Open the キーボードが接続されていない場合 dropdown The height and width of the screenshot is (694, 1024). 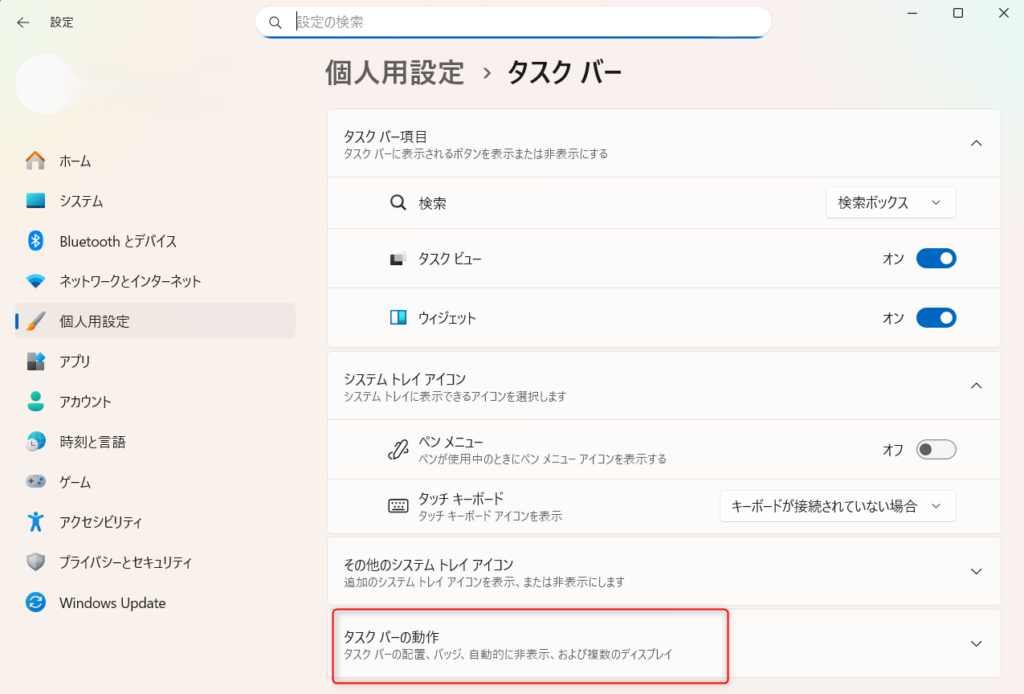837,506
